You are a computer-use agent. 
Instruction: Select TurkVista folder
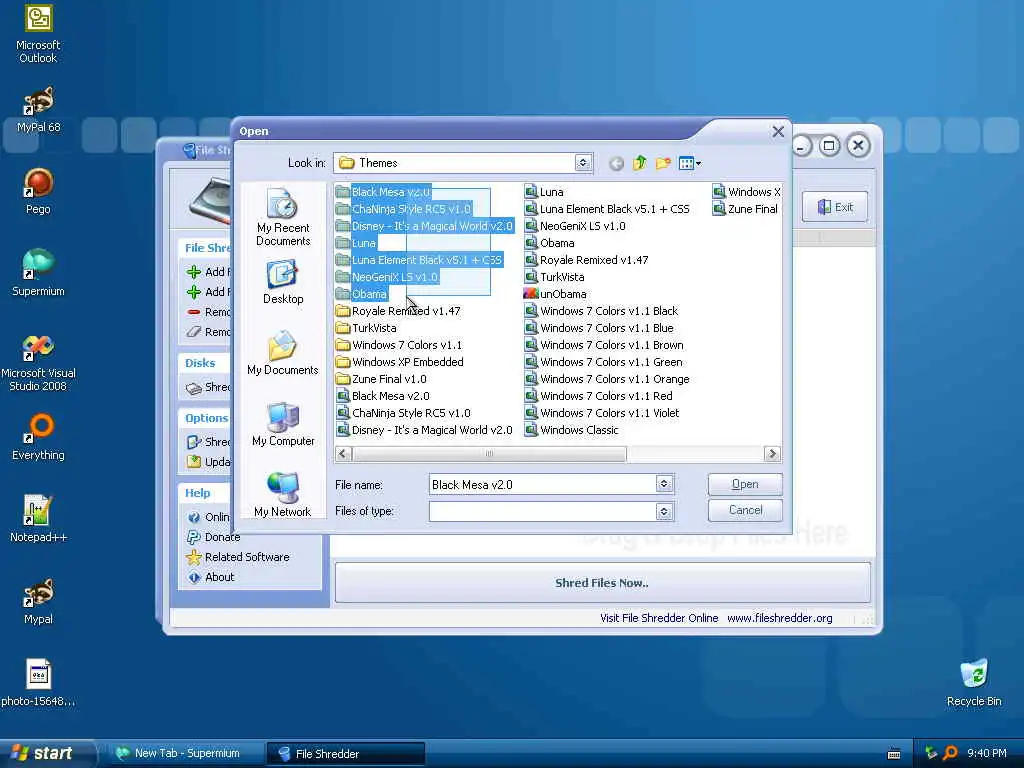point(366,328)
